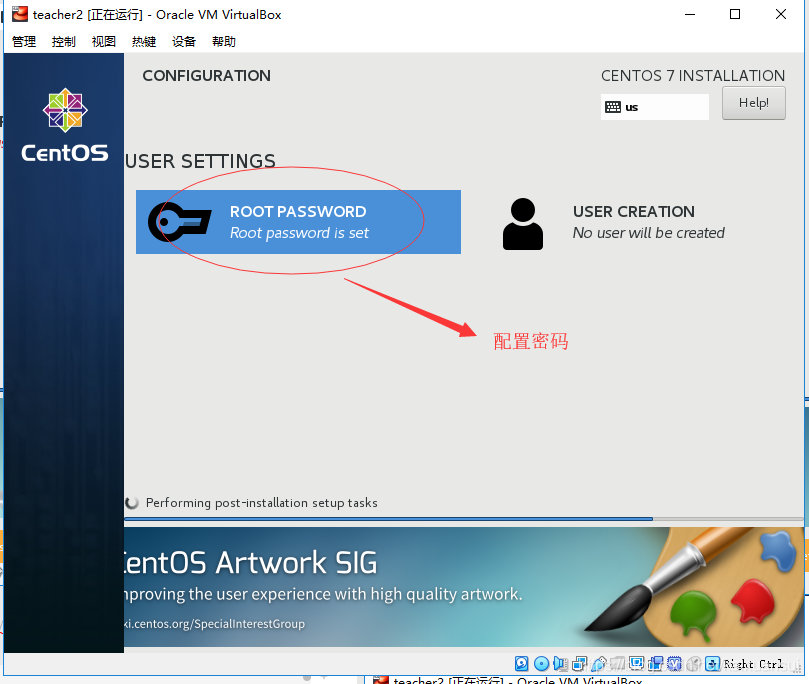Click the 'Root password is set' status text
809x684 pixels.
coord(299,233)
